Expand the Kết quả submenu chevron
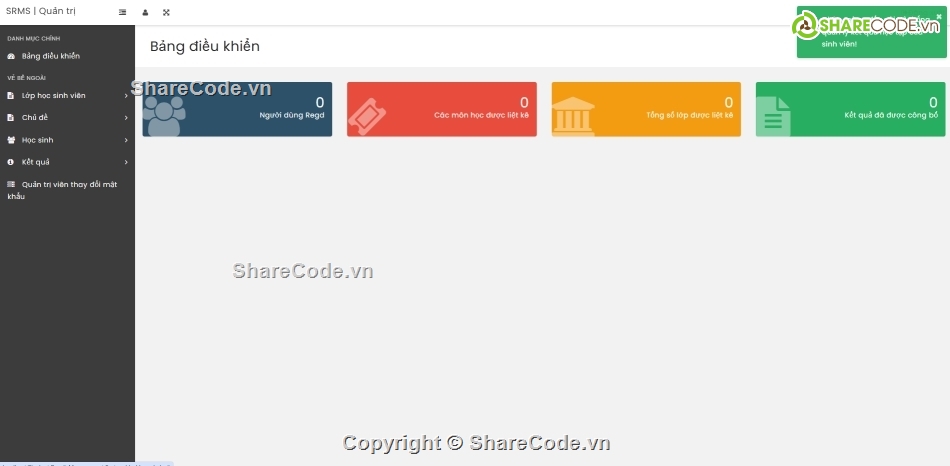The height and width of the screenshot is (466, 950). [x=126, y=162]
